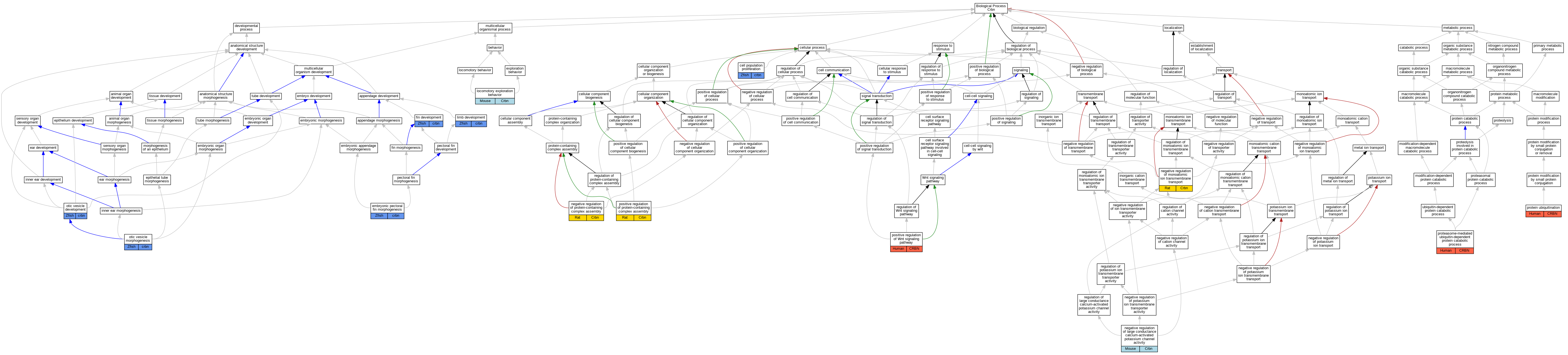The width and height of the screenshot is (1568, 355).
Task: Click the 'tube morphogenesis' node
Action: (213, 120)
